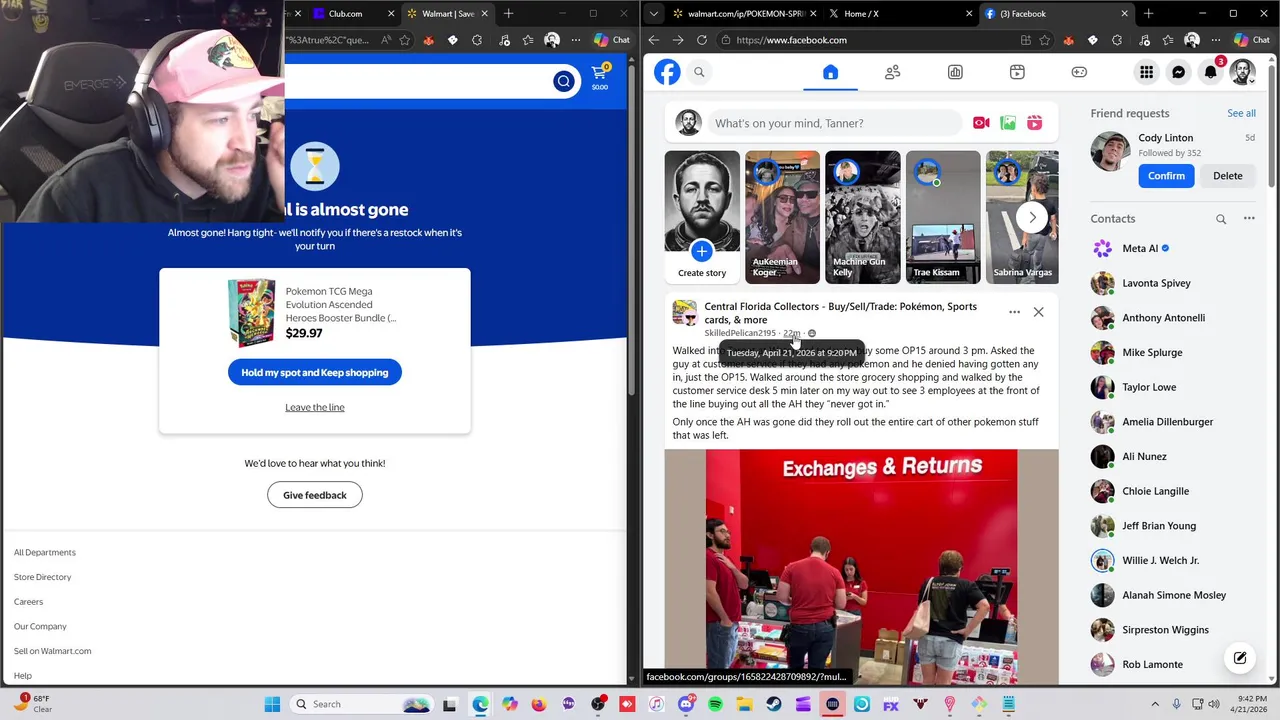Click Hold my spot and Keep shopping
The image size is (1280, 720).
click(314, 372)
